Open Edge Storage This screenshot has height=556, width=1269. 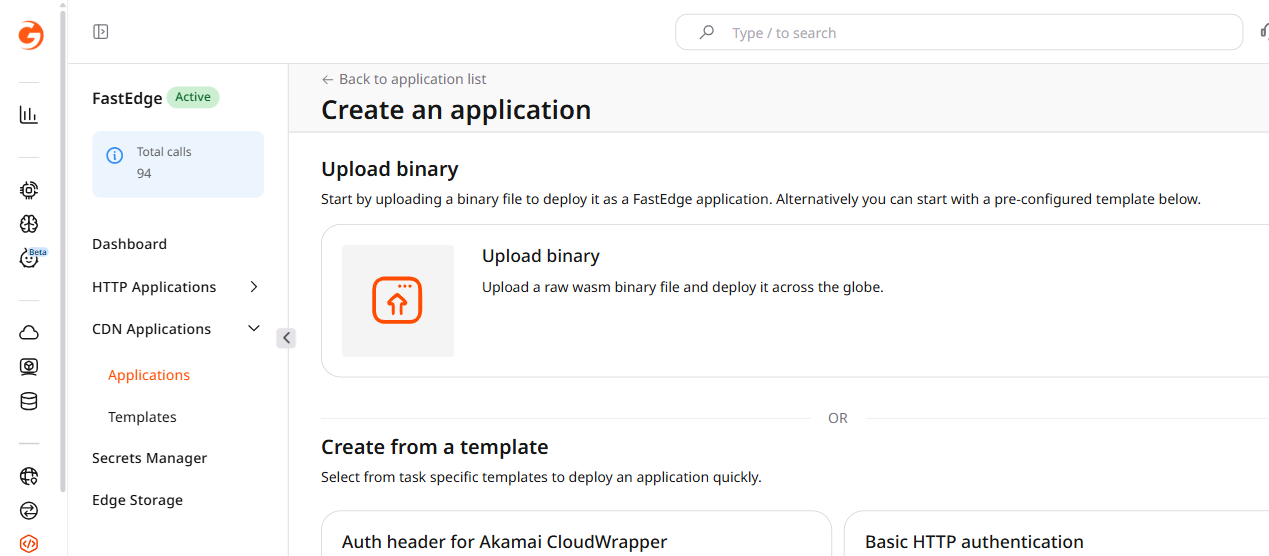click(137, 500)
